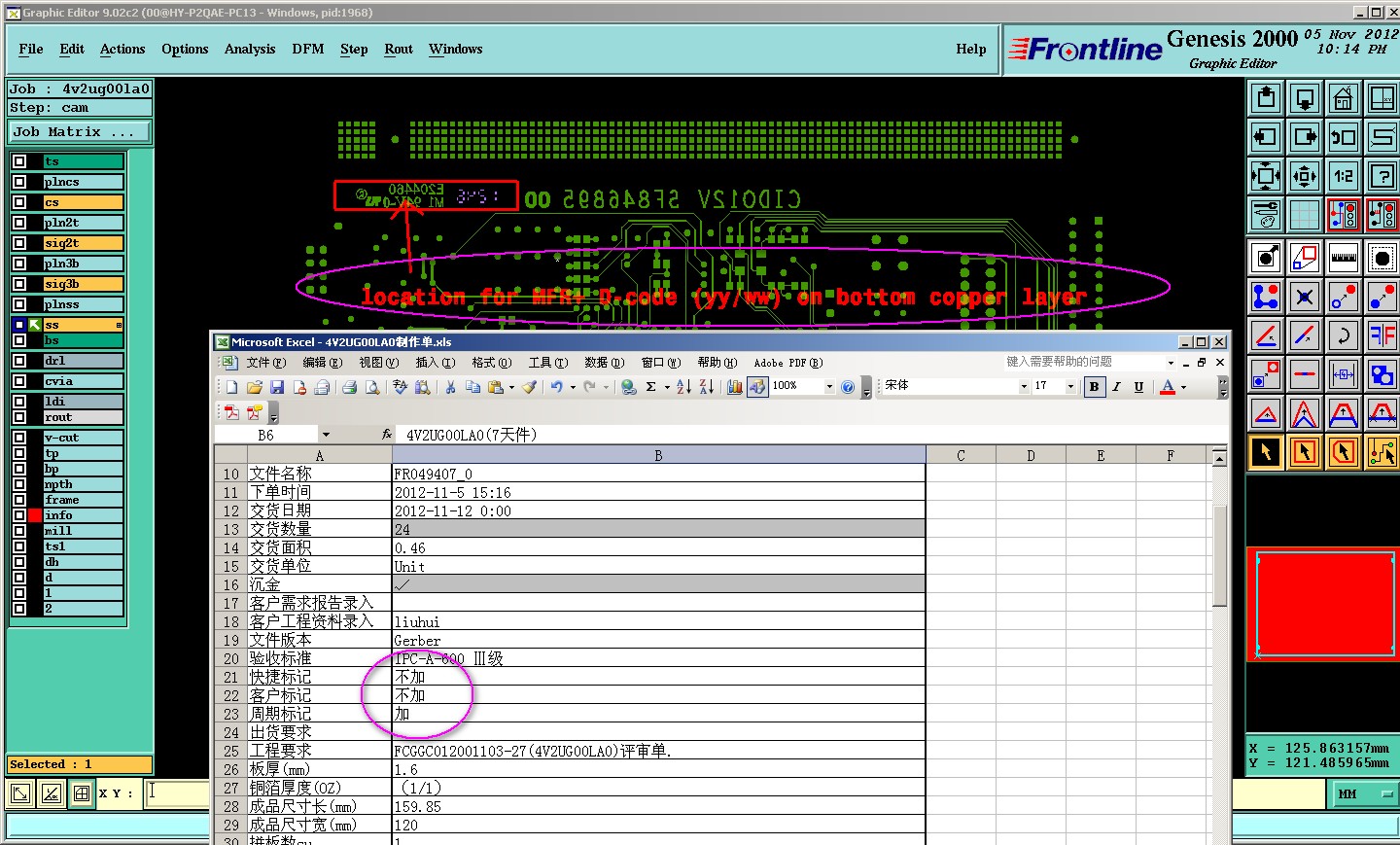
Task: Click the Print icon in Excel toolbar
Action: [349, 387]
